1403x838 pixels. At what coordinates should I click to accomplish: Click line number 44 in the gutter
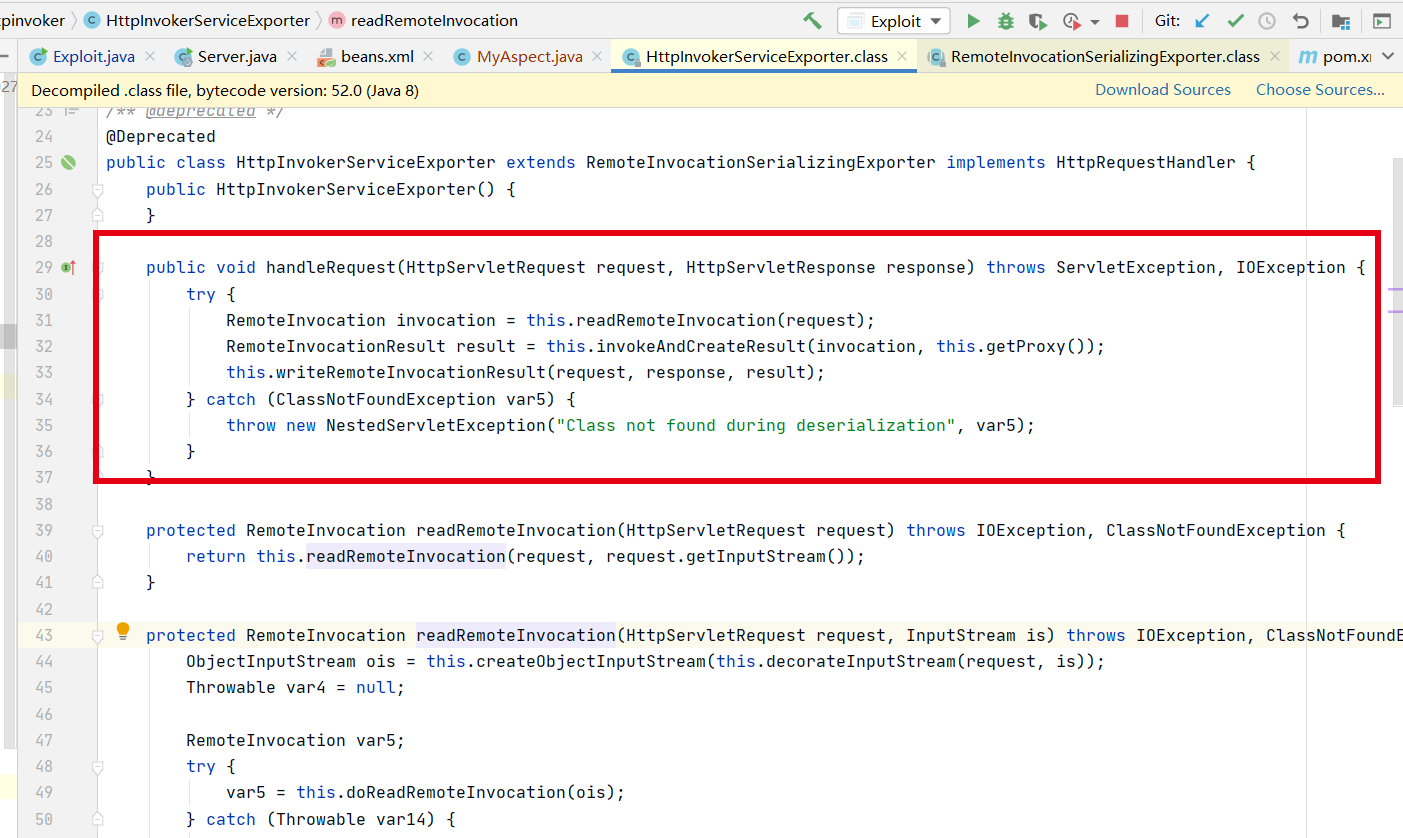pyautogui.click(x=43, y=661)
